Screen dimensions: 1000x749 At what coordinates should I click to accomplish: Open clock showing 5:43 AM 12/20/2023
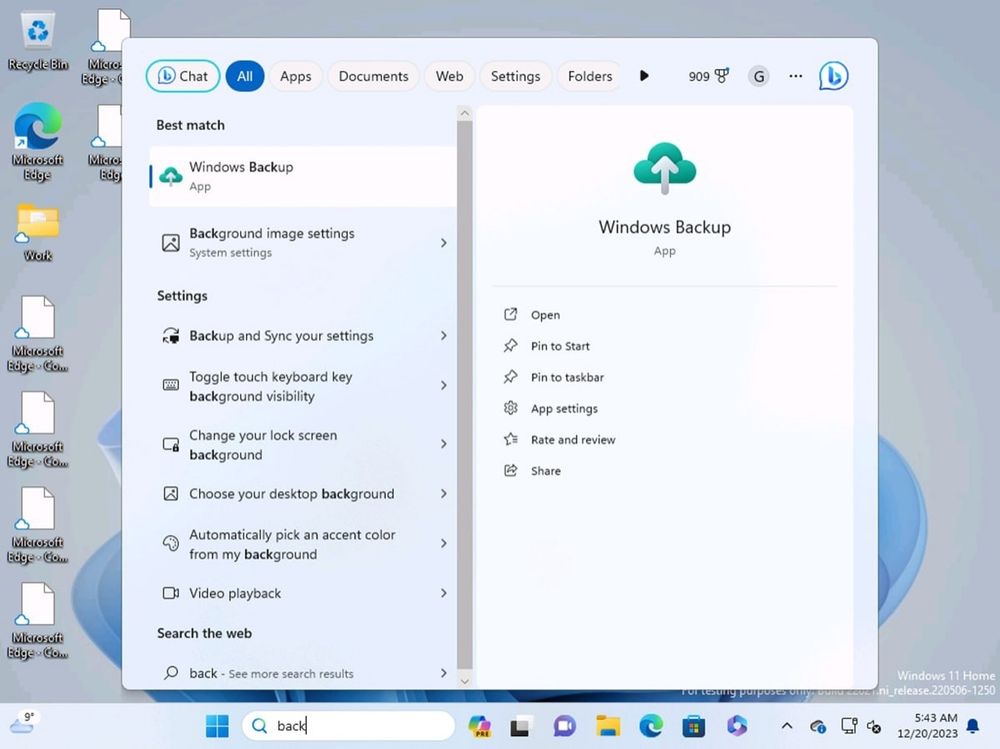click(927, 725)
